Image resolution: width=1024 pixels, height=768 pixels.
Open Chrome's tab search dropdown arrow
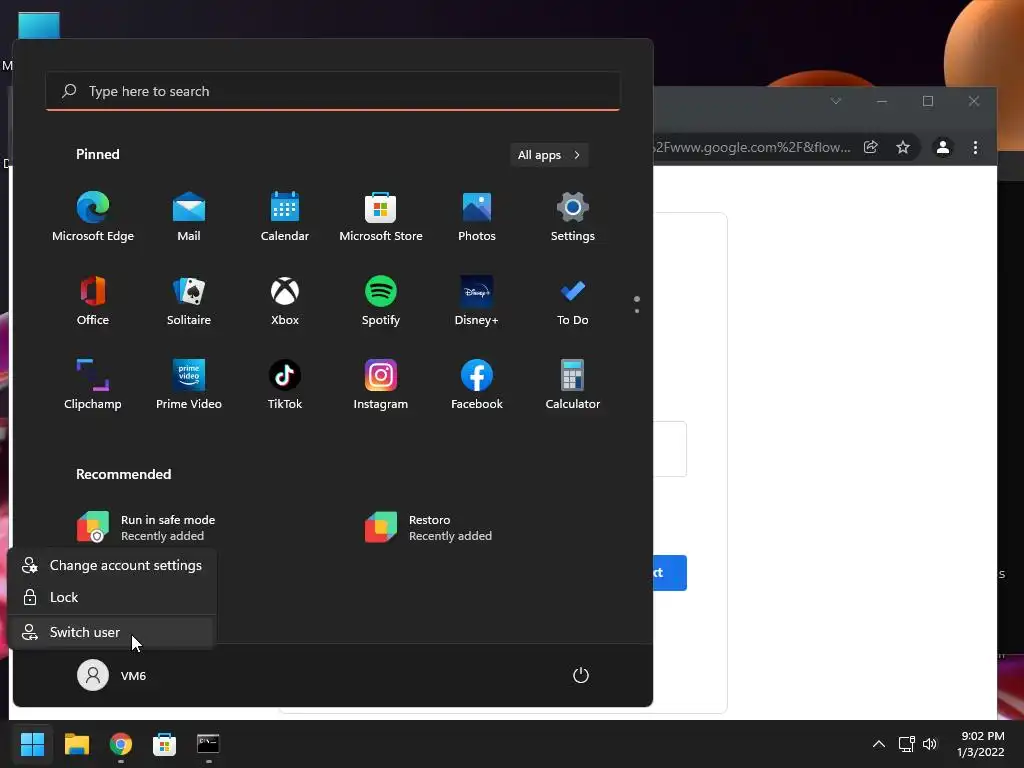pyautogui.click(x=835, y=101)
